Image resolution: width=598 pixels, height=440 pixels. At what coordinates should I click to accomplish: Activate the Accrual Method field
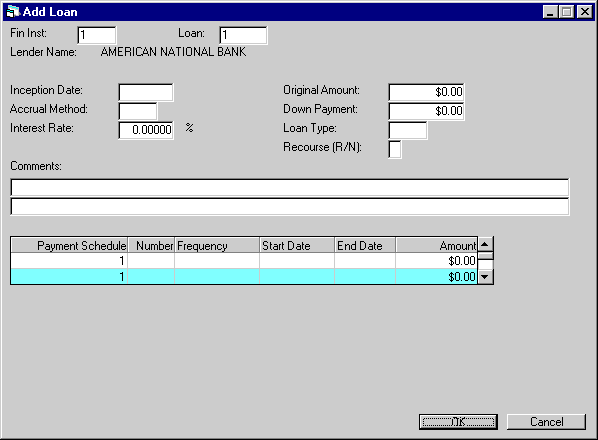coord(138,112)
